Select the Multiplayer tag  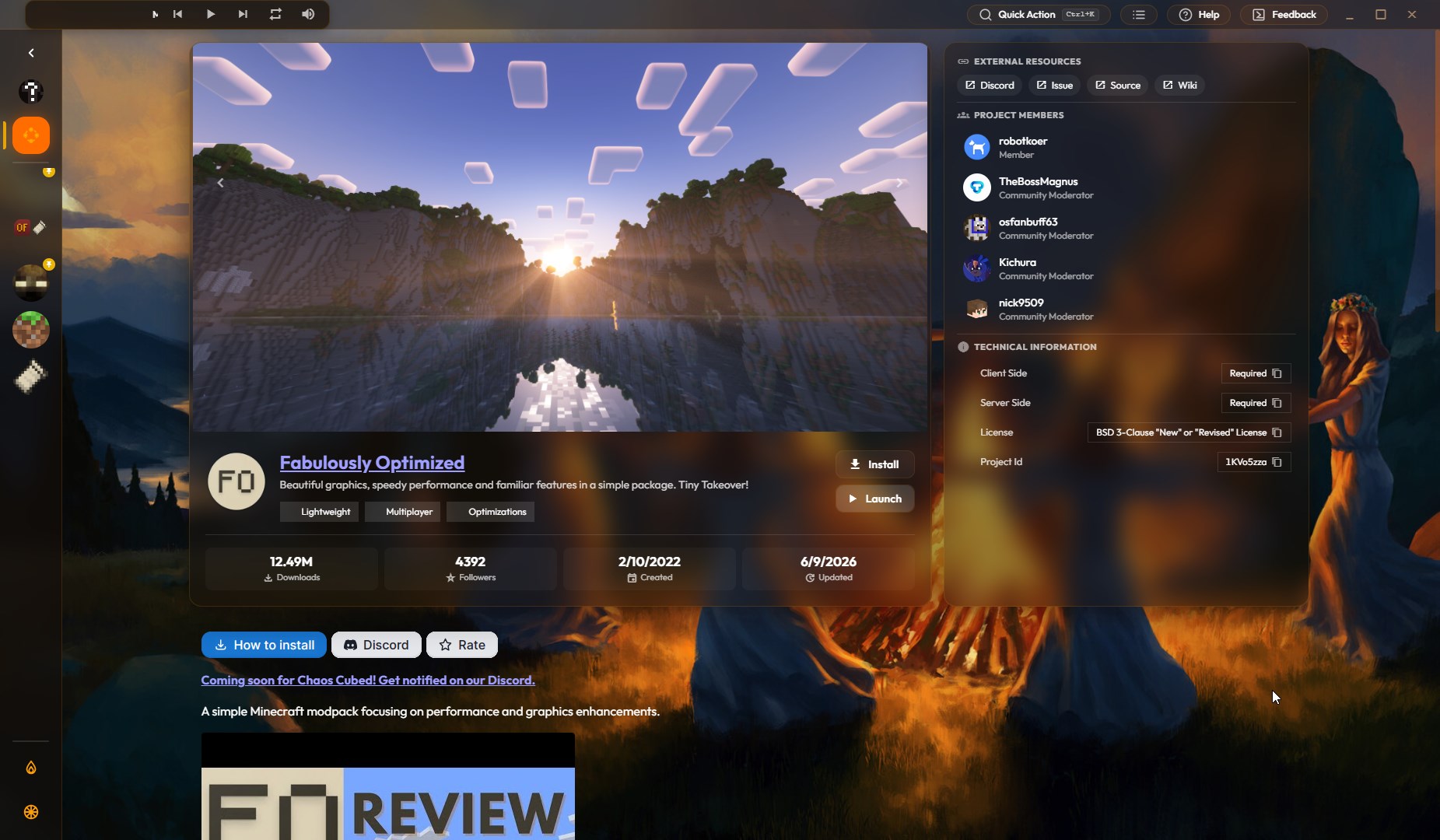(x=402, y=512)
